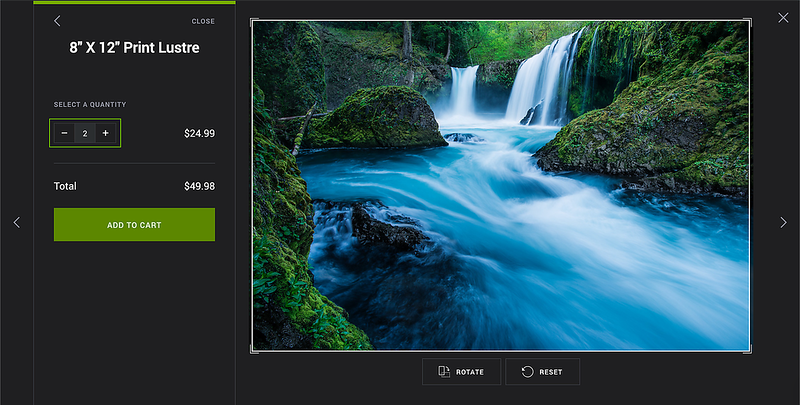Go back using the left chevron above the print title
The height and width of the screenshot is (405, 800).
[57, 21]
